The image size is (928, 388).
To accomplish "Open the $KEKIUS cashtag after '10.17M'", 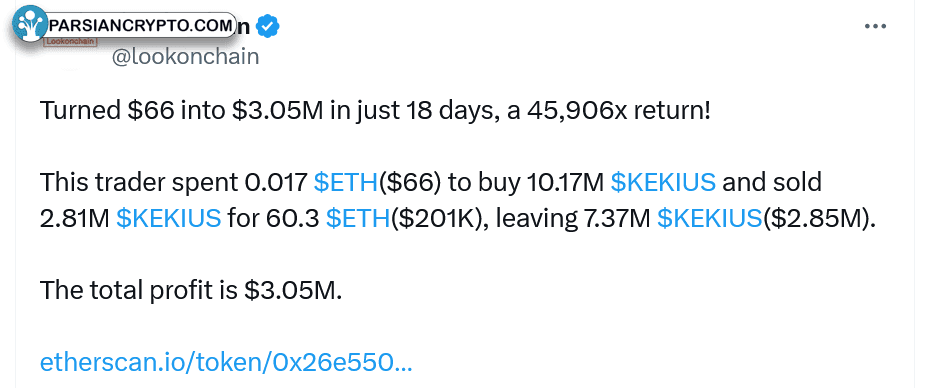I will click(663, 183).
